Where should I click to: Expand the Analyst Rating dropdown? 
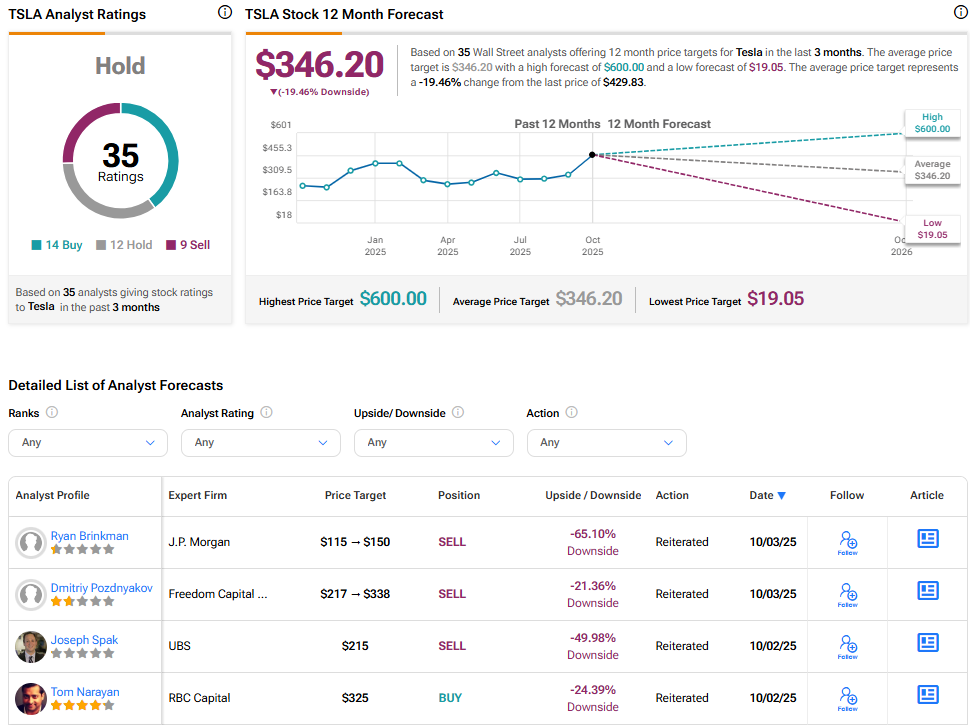click(x=261, y=442)
